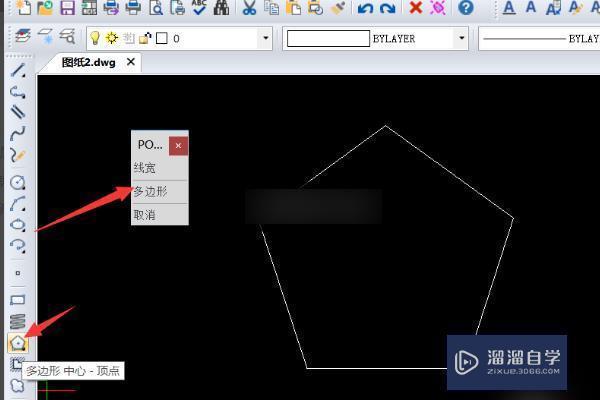Toggle the layer lightbulb on/off state
The width and height of the screenshot is (600, 400).
click(x=95, y=38)
